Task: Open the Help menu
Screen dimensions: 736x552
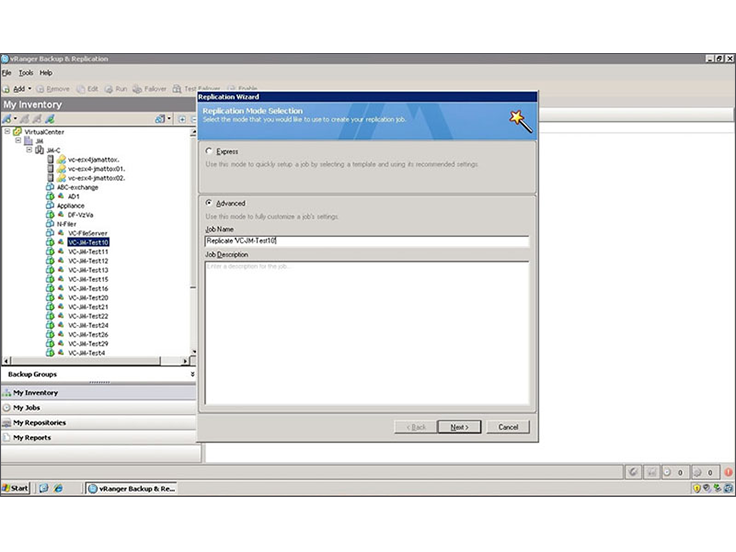Action: coord(46,73)
